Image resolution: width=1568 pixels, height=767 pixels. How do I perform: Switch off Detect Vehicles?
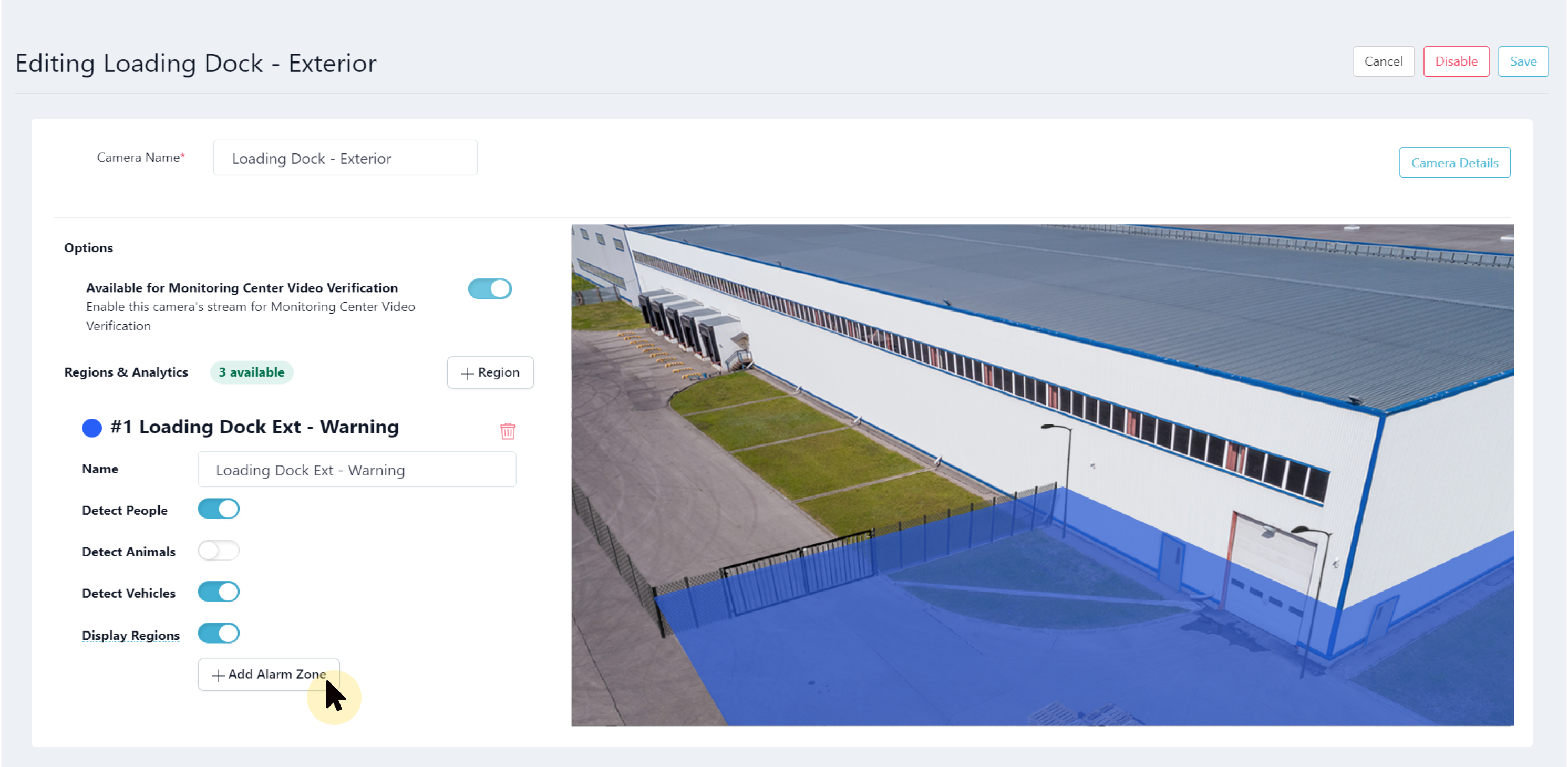(219, 591)
